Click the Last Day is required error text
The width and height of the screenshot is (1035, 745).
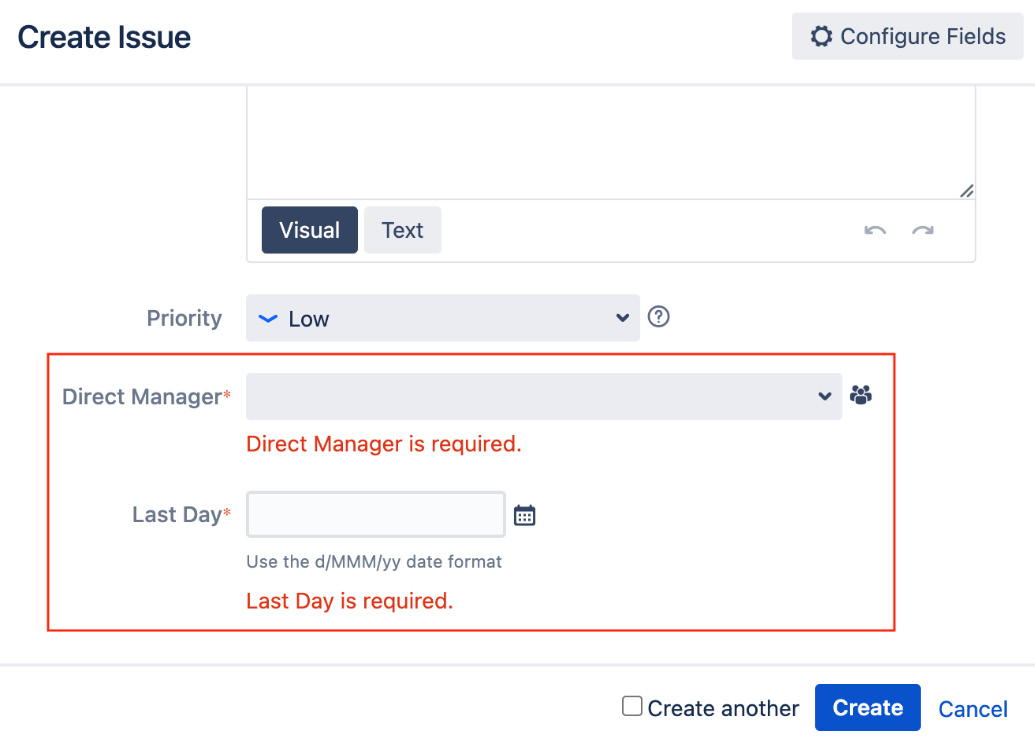pos(347,600)
